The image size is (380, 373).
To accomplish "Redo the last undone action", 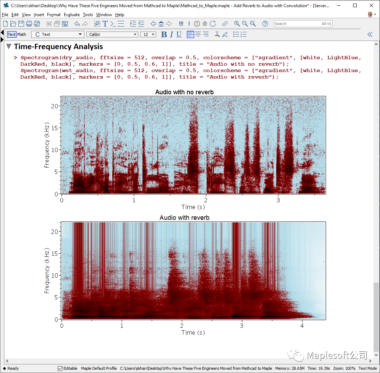I will (x=85, y=24).
